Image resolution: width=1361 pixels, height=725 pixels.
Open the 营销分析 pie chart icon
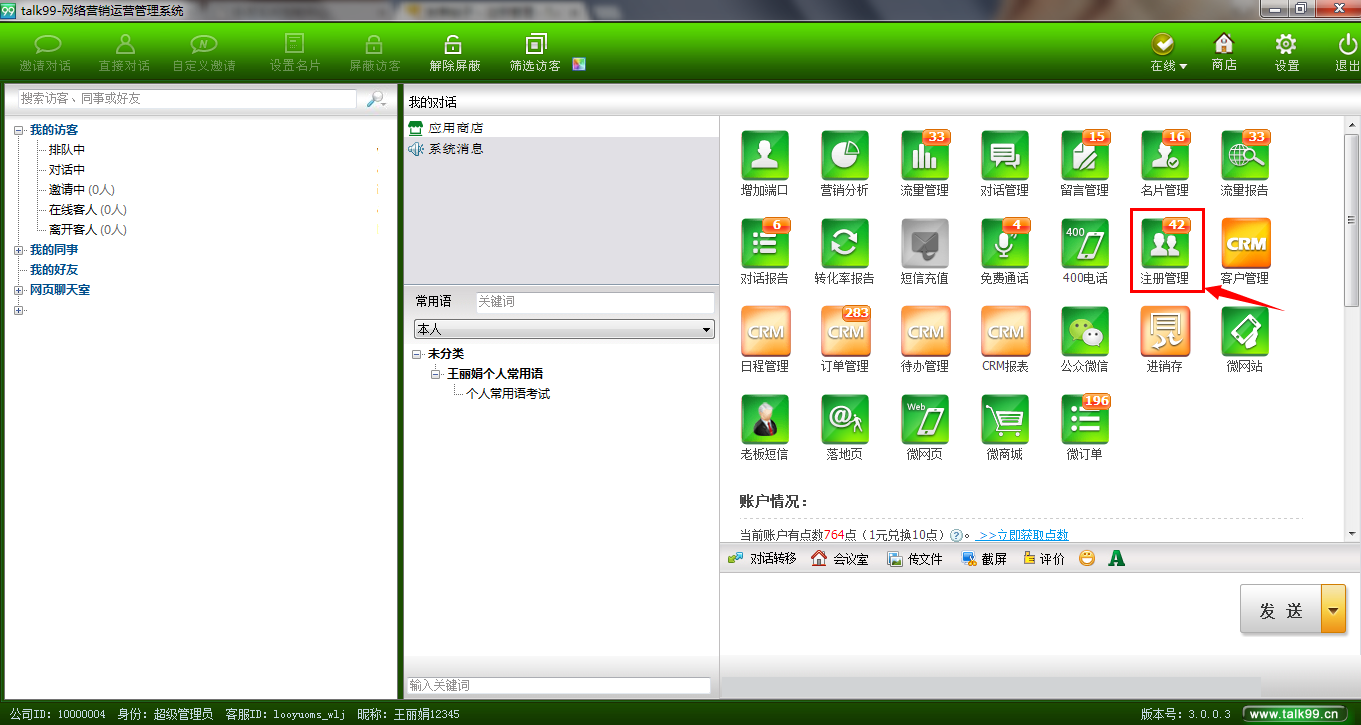(x=845, y=156)
